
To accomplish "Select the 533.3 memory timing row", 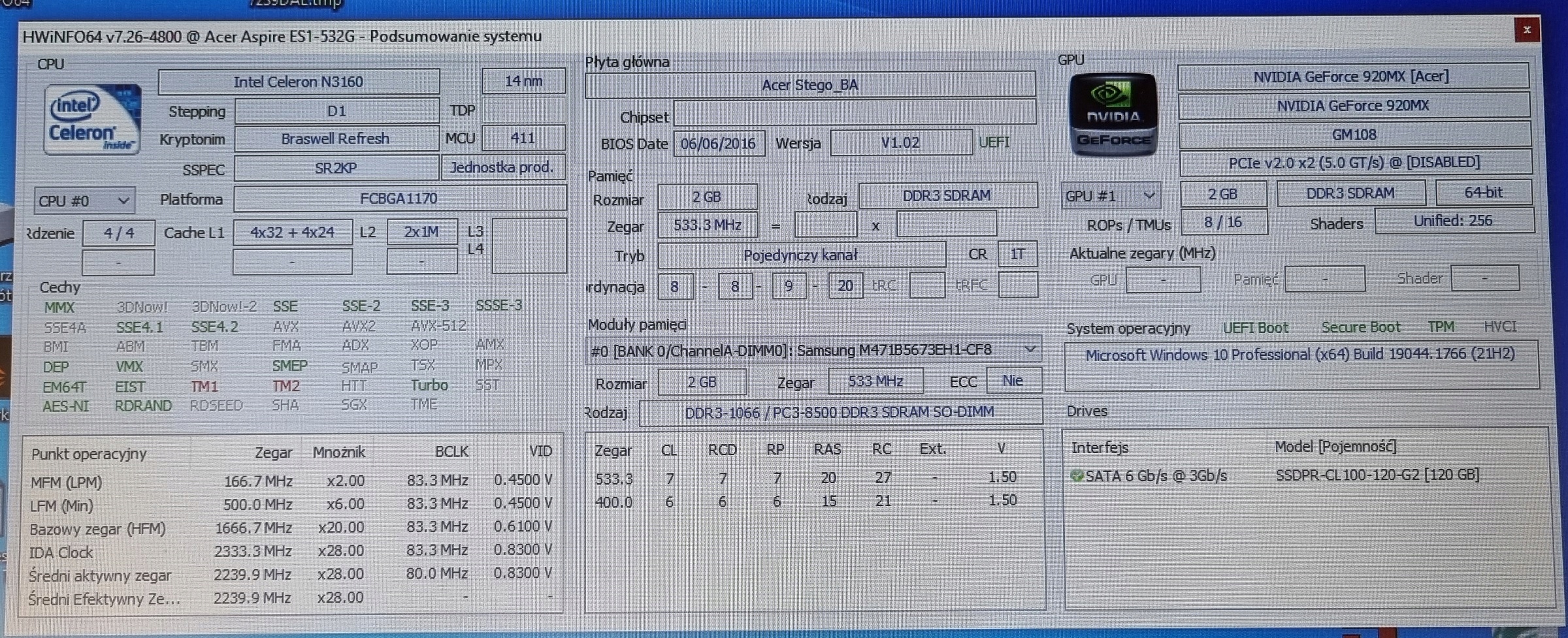I will [x=613, y=479].
